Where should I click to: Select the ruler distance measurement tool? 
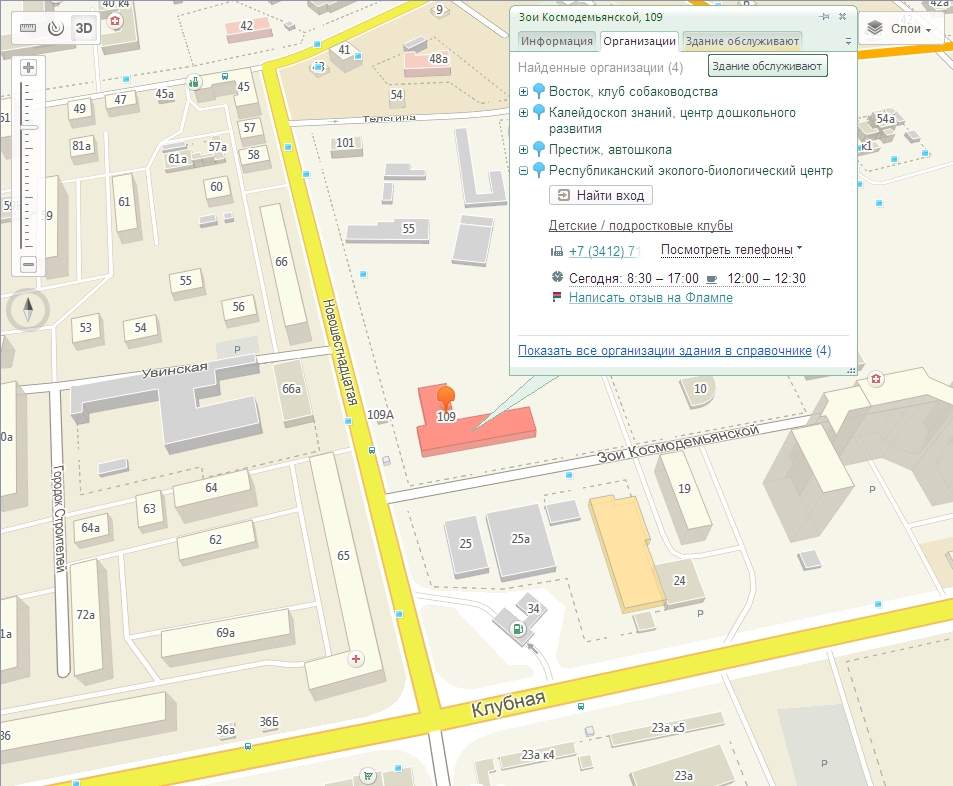(27, 28)
